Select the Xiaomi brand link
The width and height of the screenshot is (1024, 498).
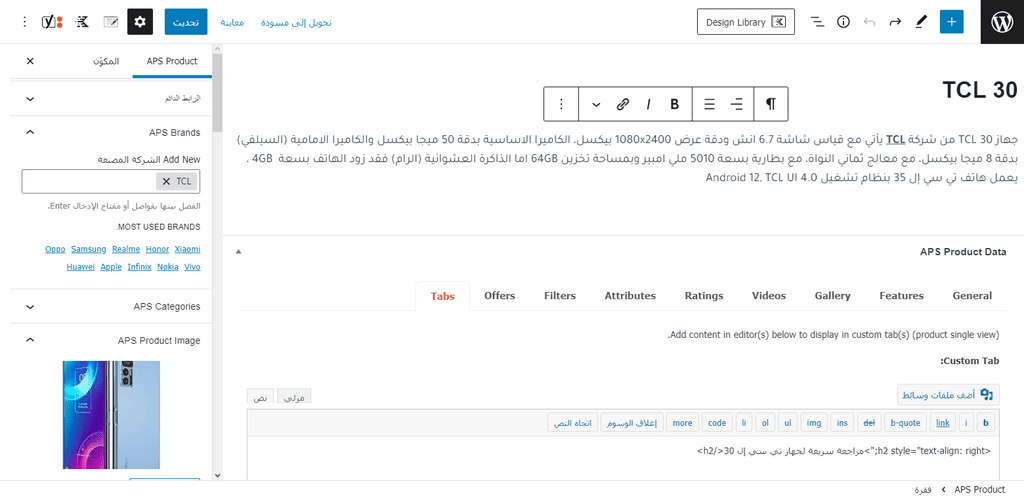coord(187,249)
